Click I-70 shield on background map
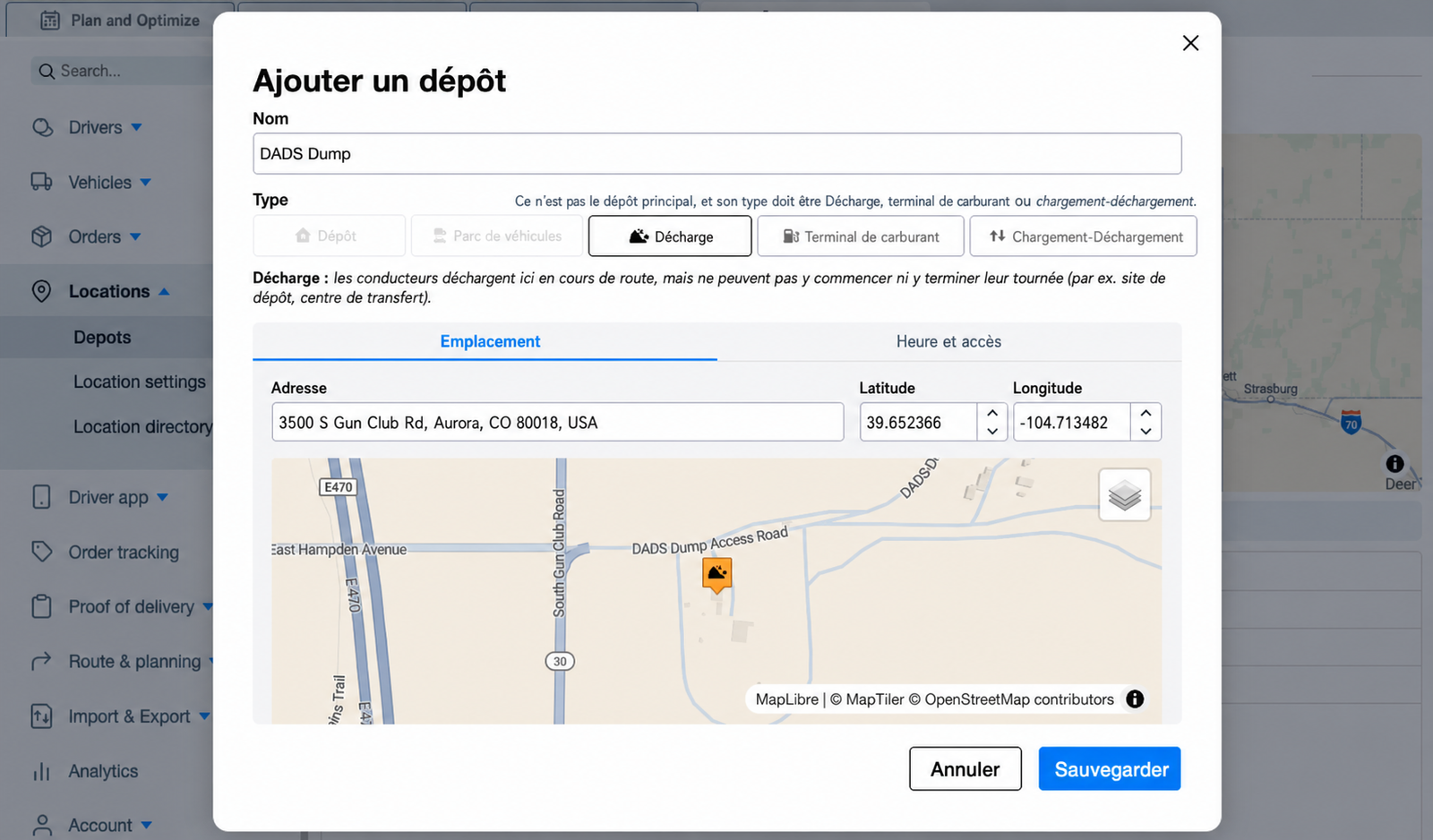The image size is (1433, 840). click(1351, 423)
